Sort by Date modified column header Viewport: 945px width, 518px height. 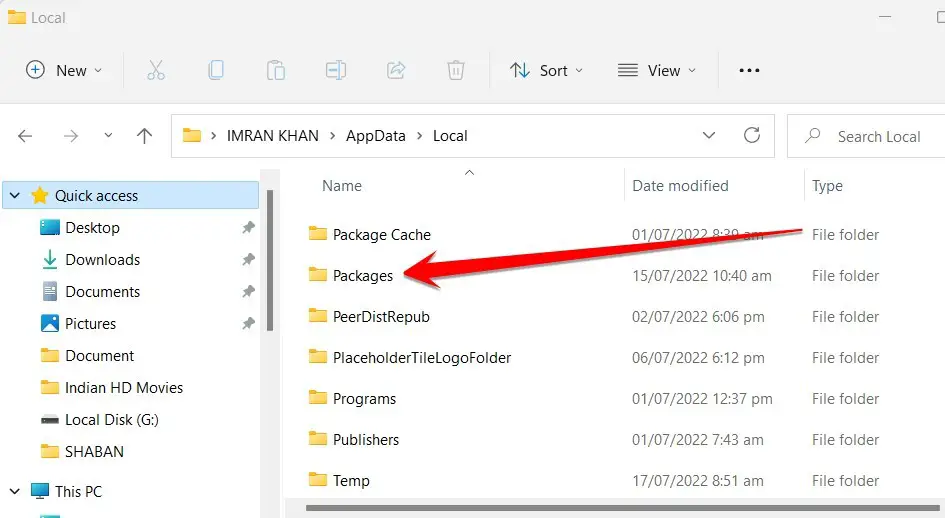pyautogui.click(x=680, y=186)
